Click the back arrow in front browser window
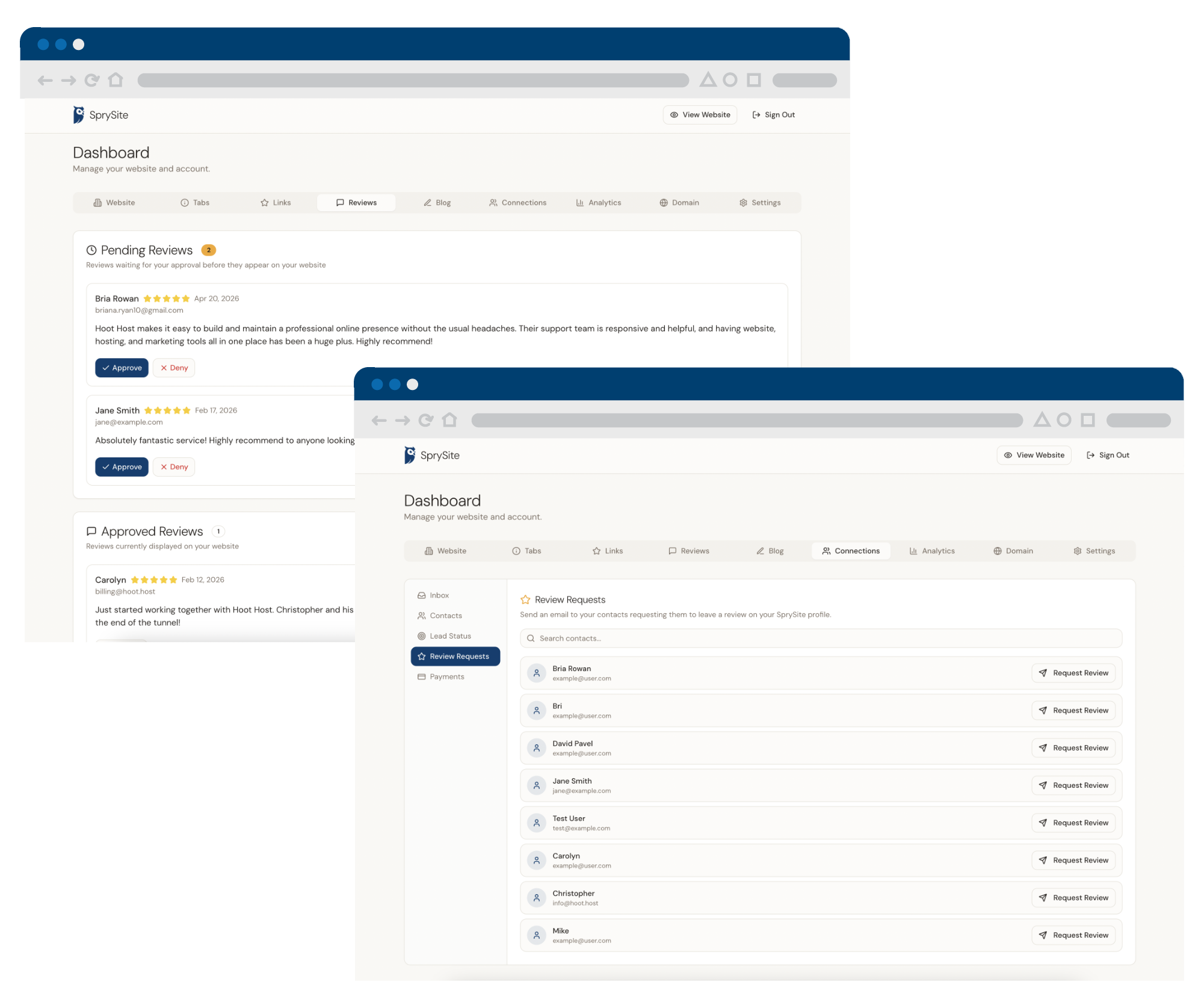This screenshot has height=1005, width=1204. [378, 420]
